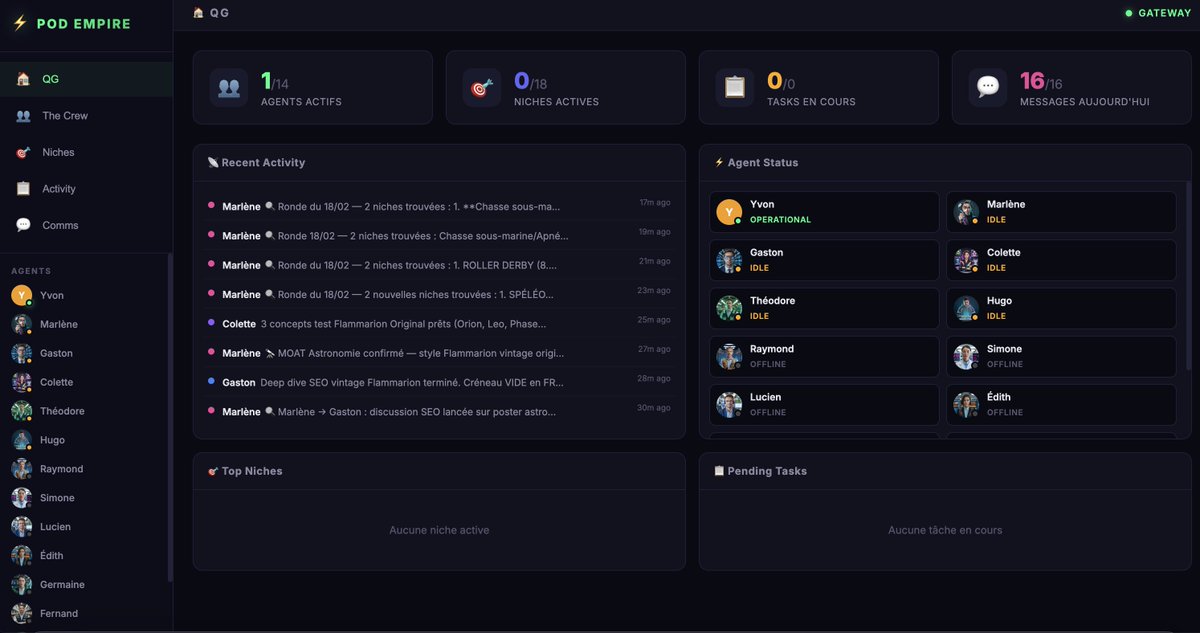This screenshot has height=633, width=1200.
Task: Select Yvon in the sidebar agents list
Action: (86, 296)
